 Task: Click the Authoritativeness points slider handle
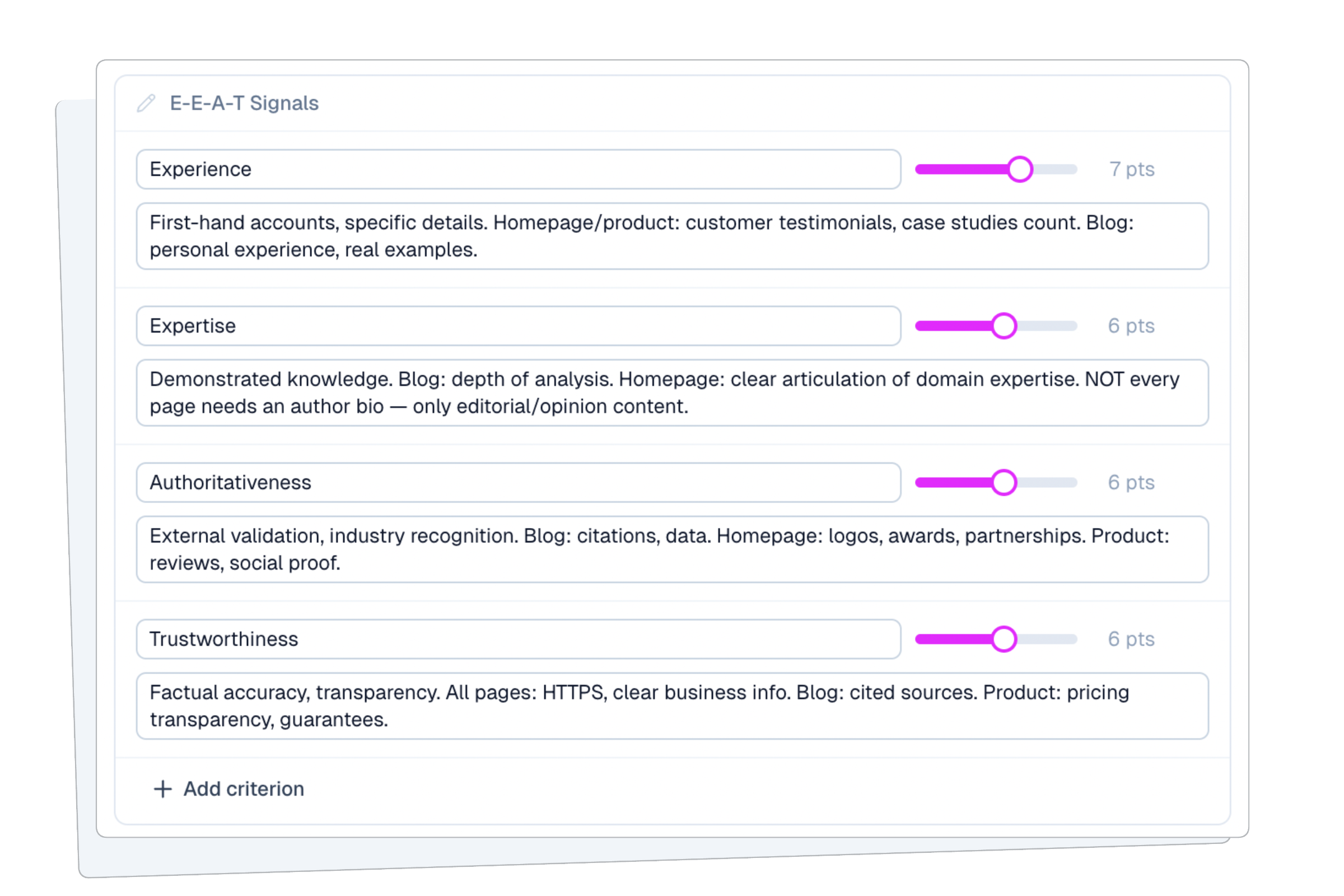(x=1004, y=483)
